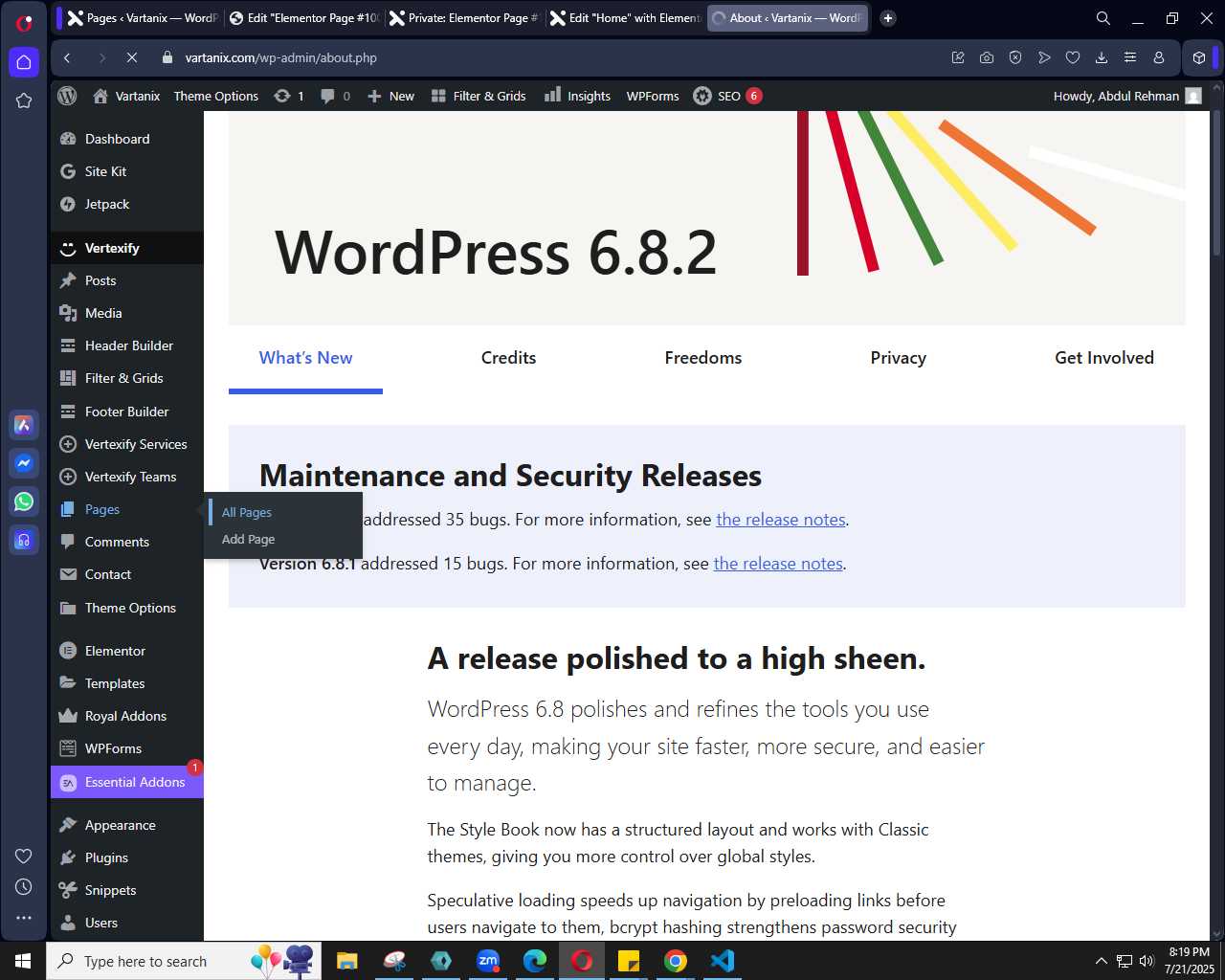Open Plugins in admin menu
Image resolution: width=1225 pixels, height=980 pixels.
pyautogui.click(x=126, y=857)
